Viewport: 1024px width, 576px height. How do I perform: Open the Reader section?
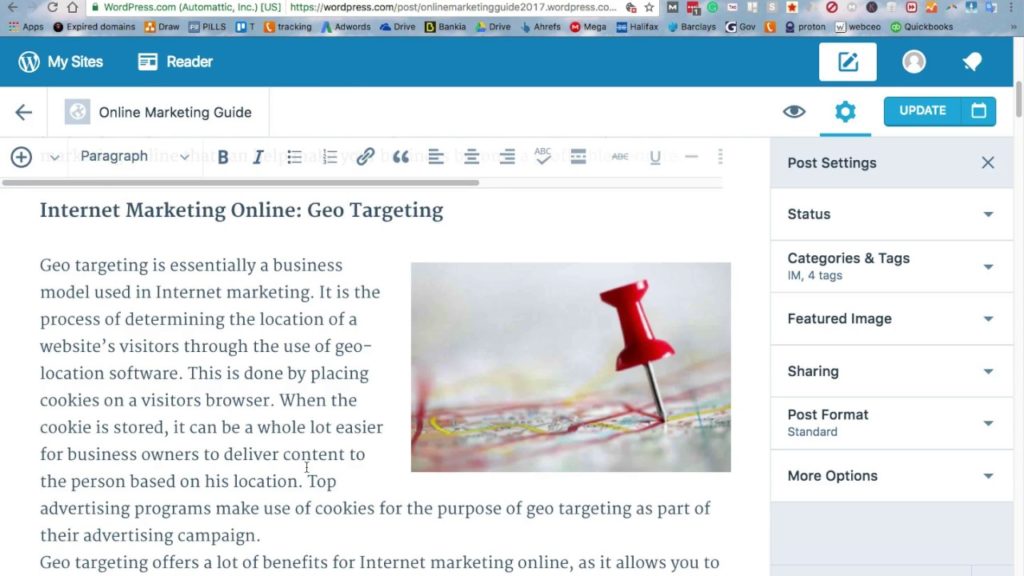click(175, 61)
